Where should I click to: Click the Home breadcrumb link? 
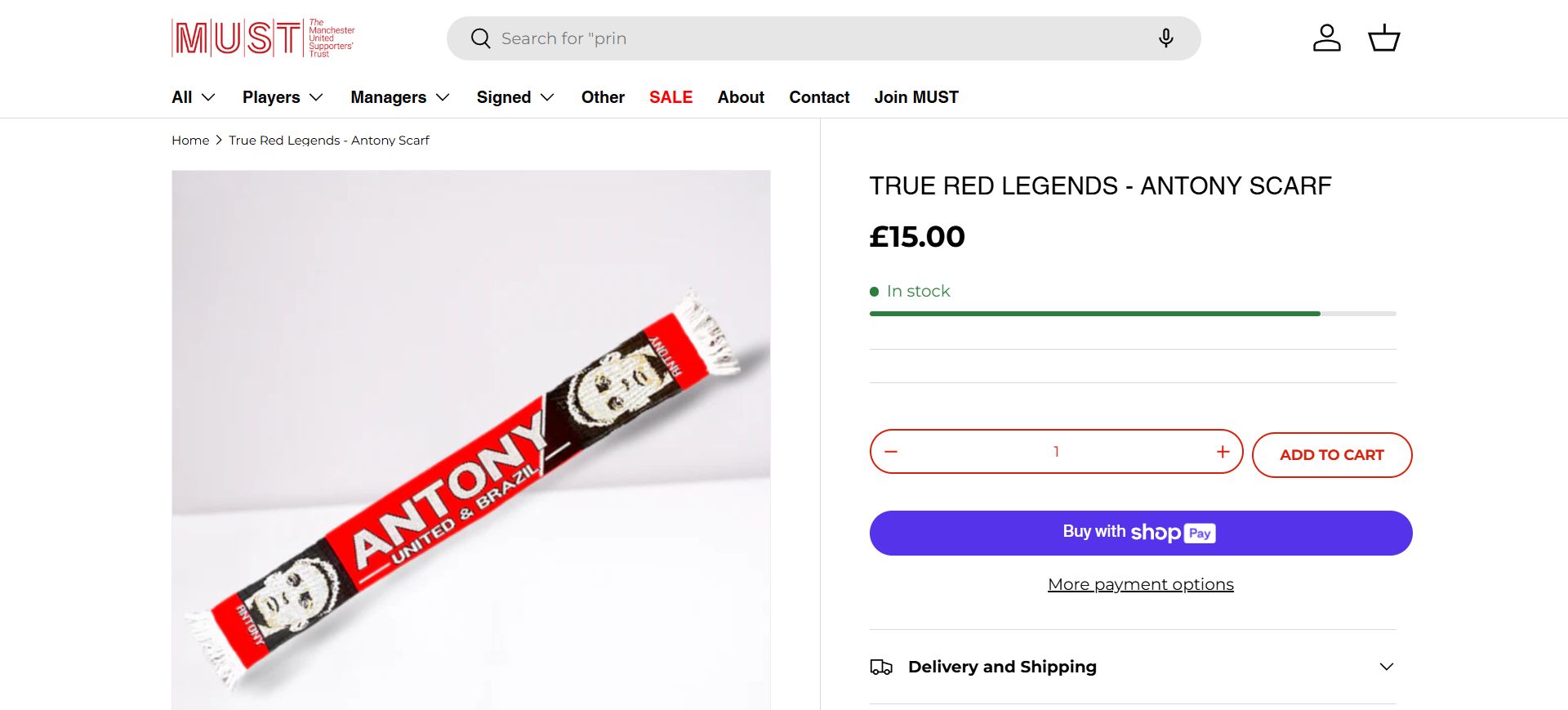tap(190, 141)
